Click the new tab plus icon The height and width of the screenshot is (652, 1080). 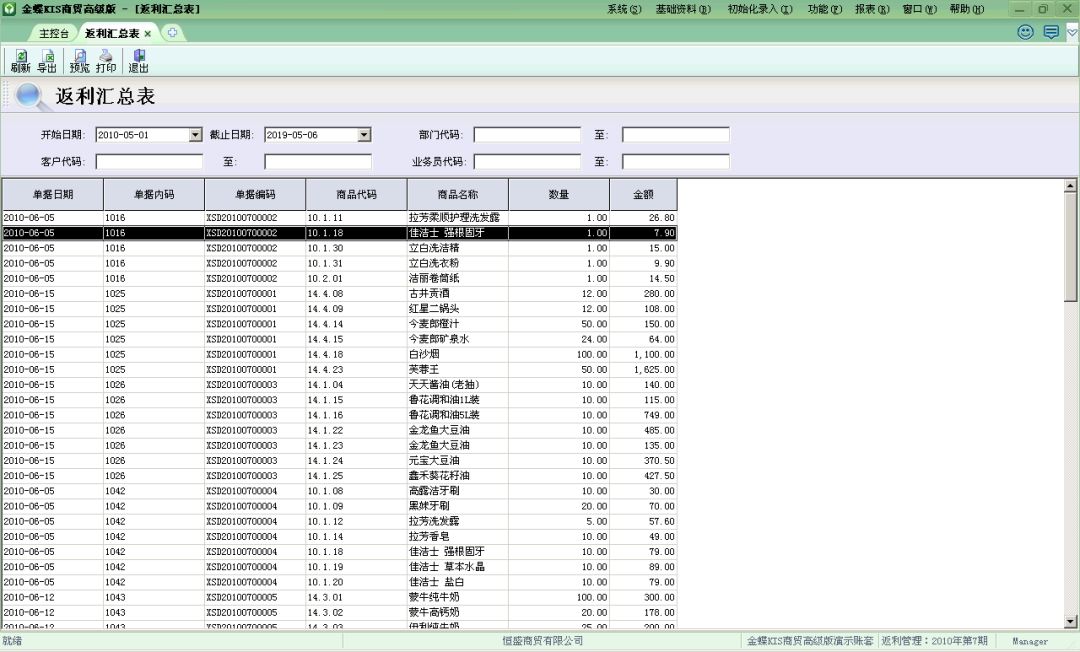click(x=172, y=32)
